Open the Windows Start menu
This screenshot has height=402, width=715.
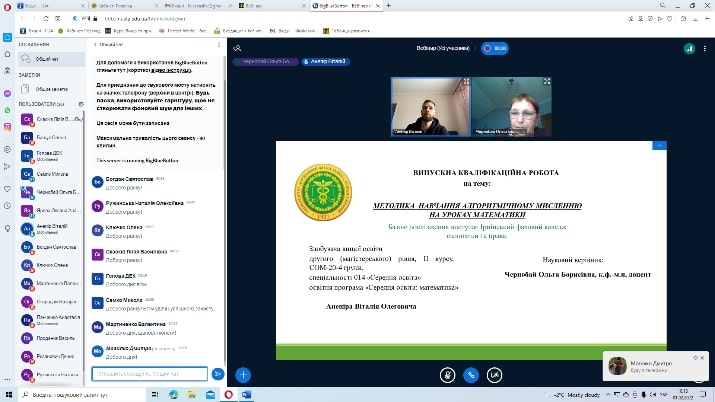[x=9, y=395]
